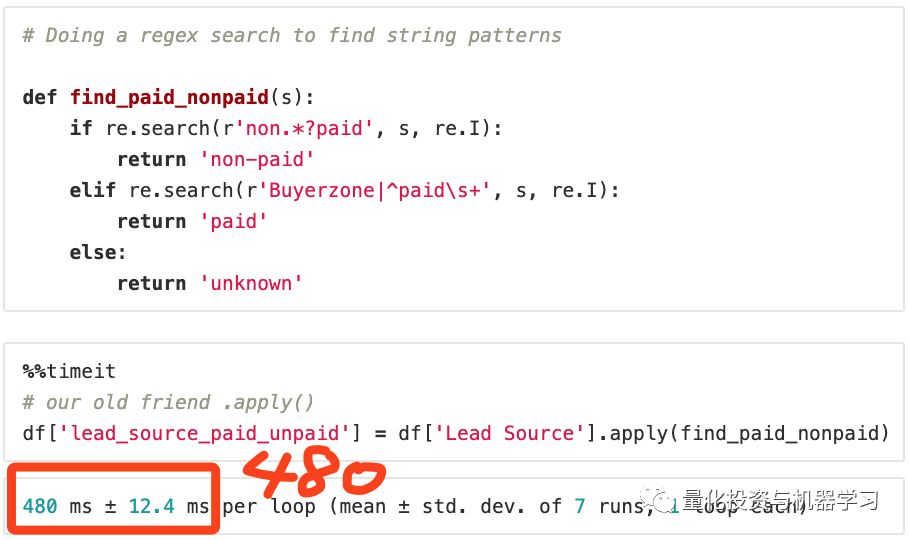This screenshot has height=540, width=909.
Task: Click the 'else:' keyword line
Action: tap(97, 252)
